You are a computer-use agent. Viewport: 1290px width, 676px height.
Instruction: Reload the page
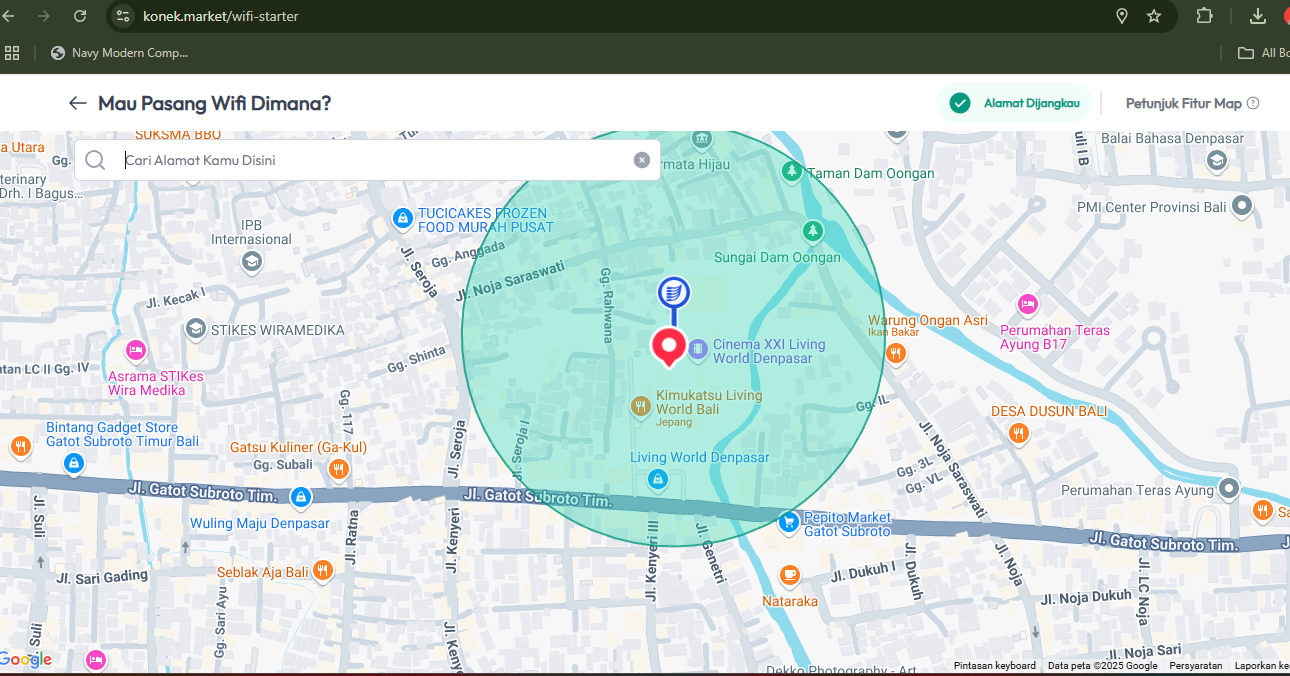(x=80, y=16)
